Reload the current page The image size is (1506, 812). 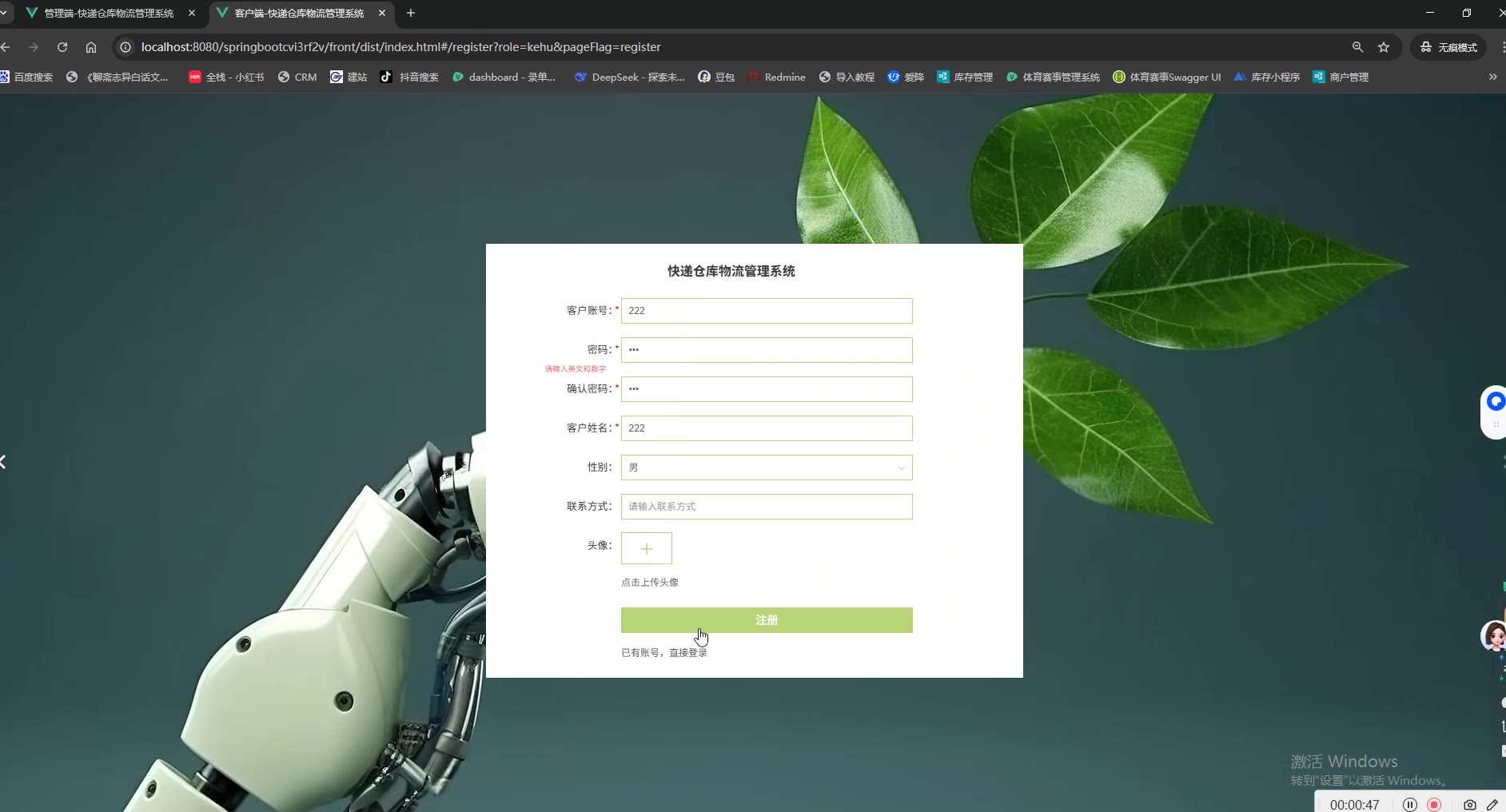tap(62, 47)
